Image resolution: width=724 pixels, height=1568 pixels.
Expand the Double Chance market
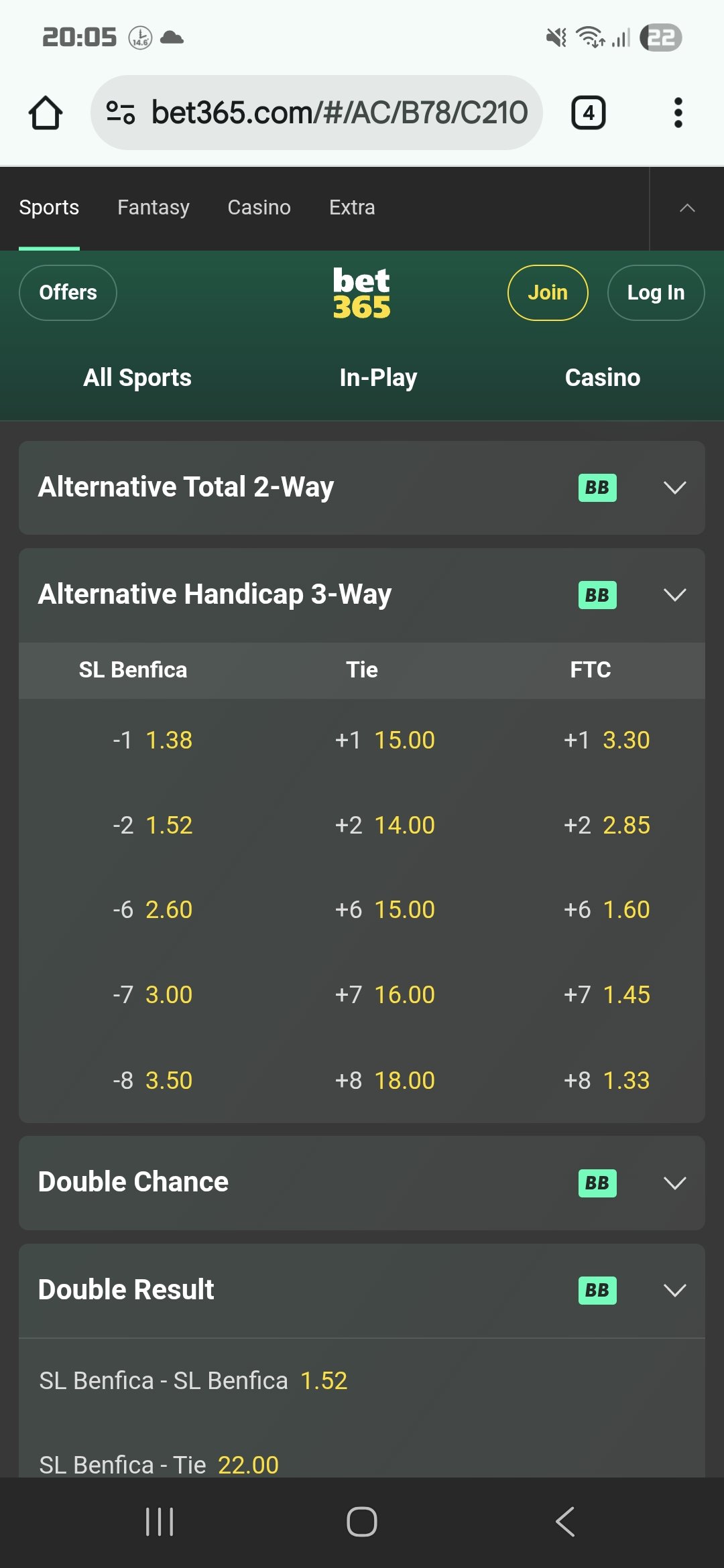(674, 1183)
